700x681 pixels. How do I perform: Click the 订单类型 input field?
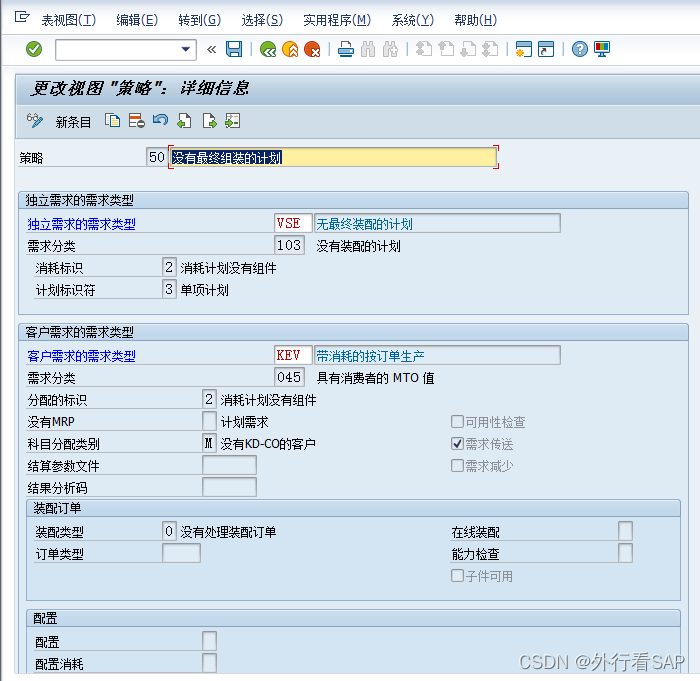click(x=181, y=553)
